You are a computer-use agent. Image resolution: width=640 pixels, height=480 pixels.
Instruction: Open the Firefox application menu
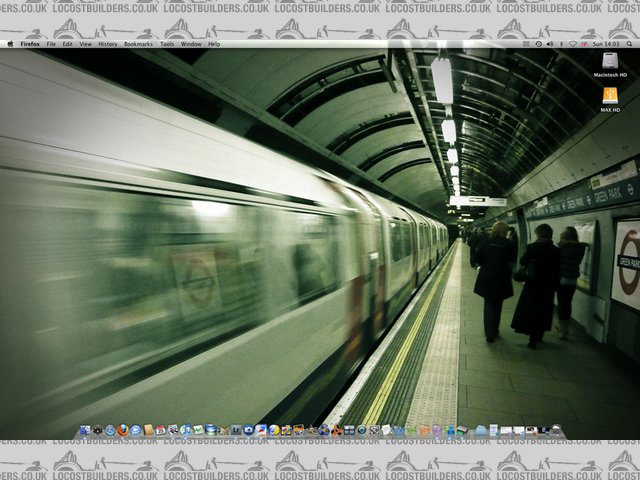(x=30, y=44)
